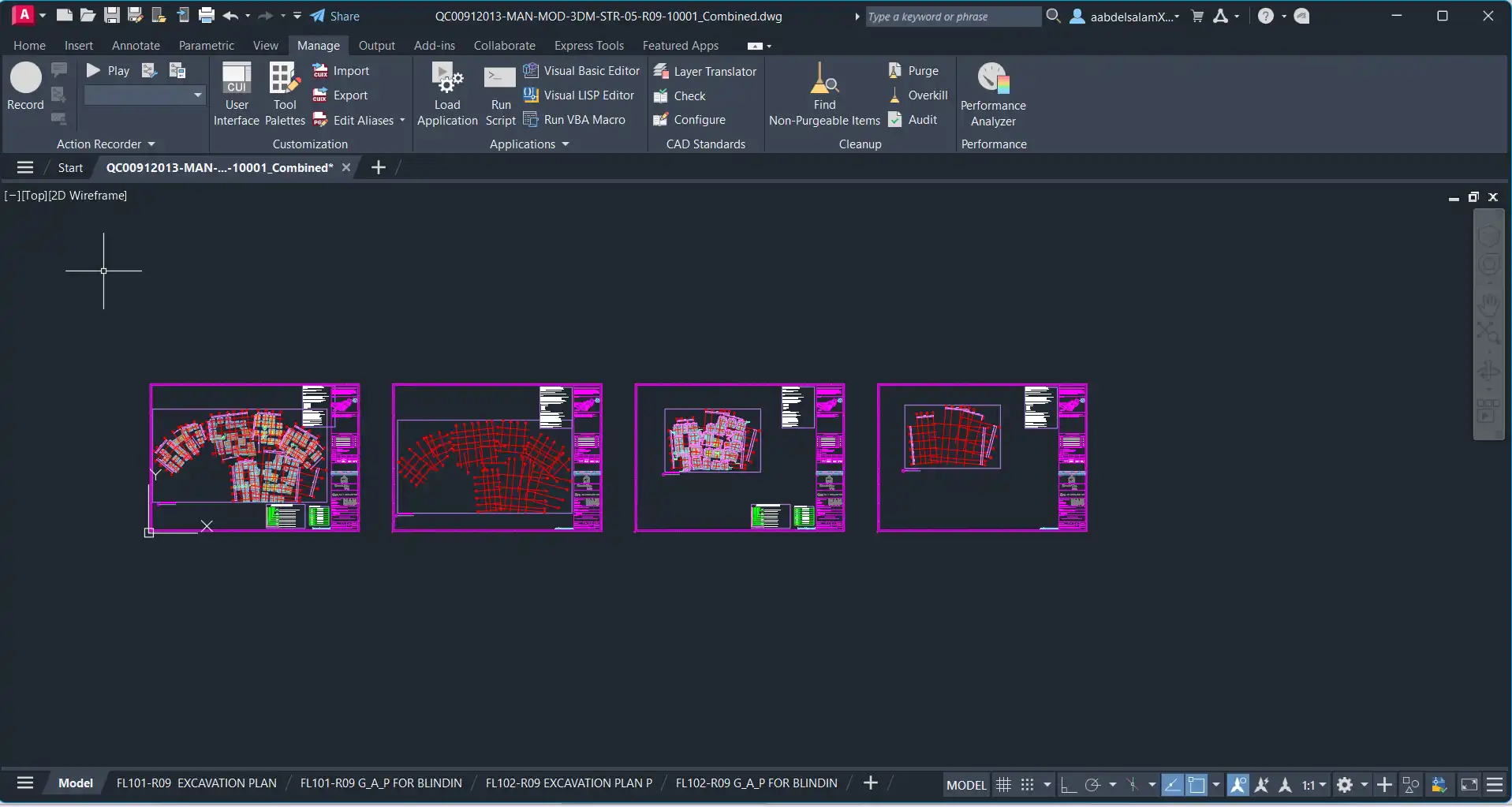The image size is (1512, 807).
Task: Open the User Interface customization
Action: (237, 95)
